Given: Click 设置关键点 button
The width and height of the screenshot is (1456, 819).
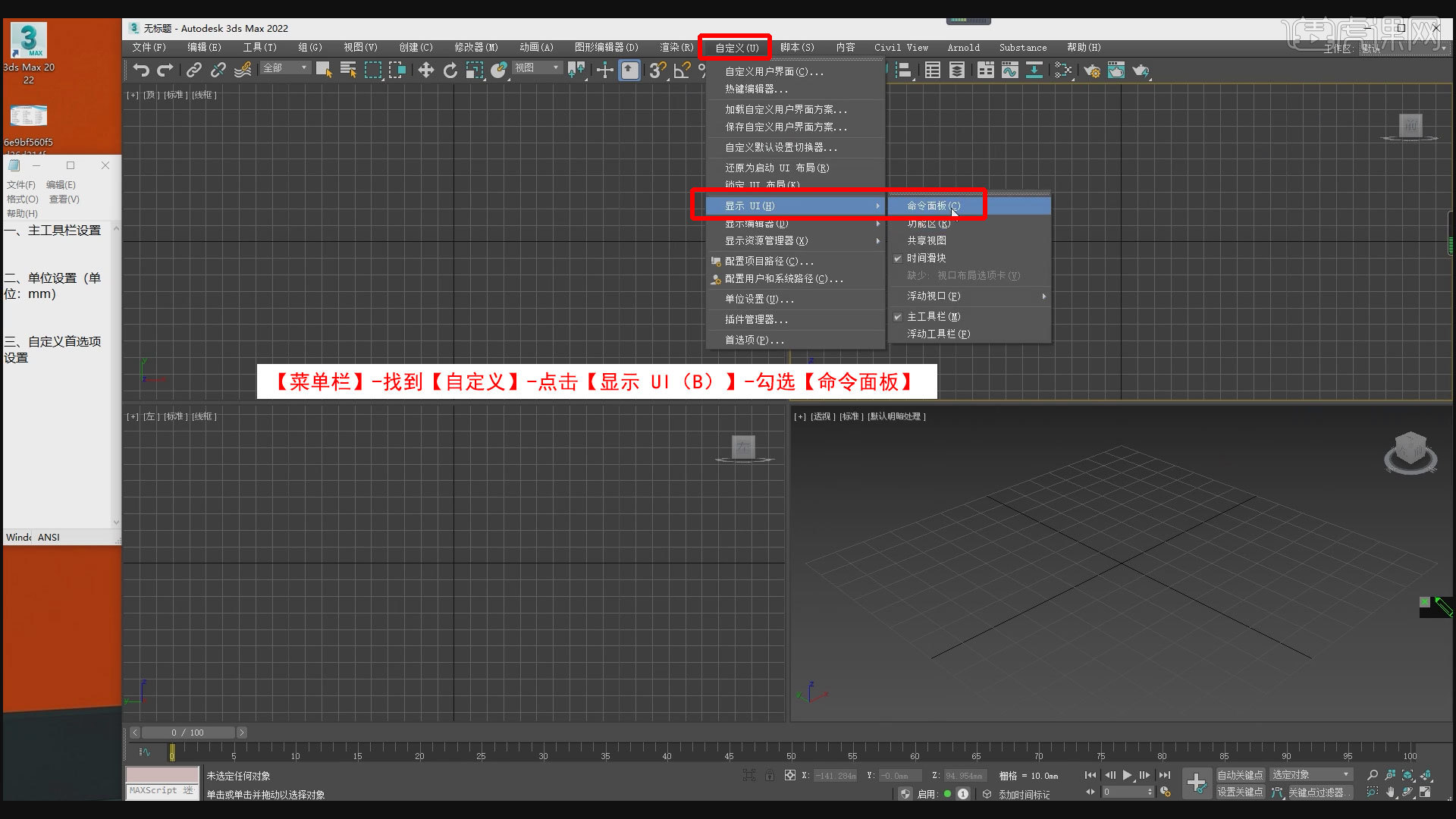Looking at the screenshot, I should tap(1241, 792).
